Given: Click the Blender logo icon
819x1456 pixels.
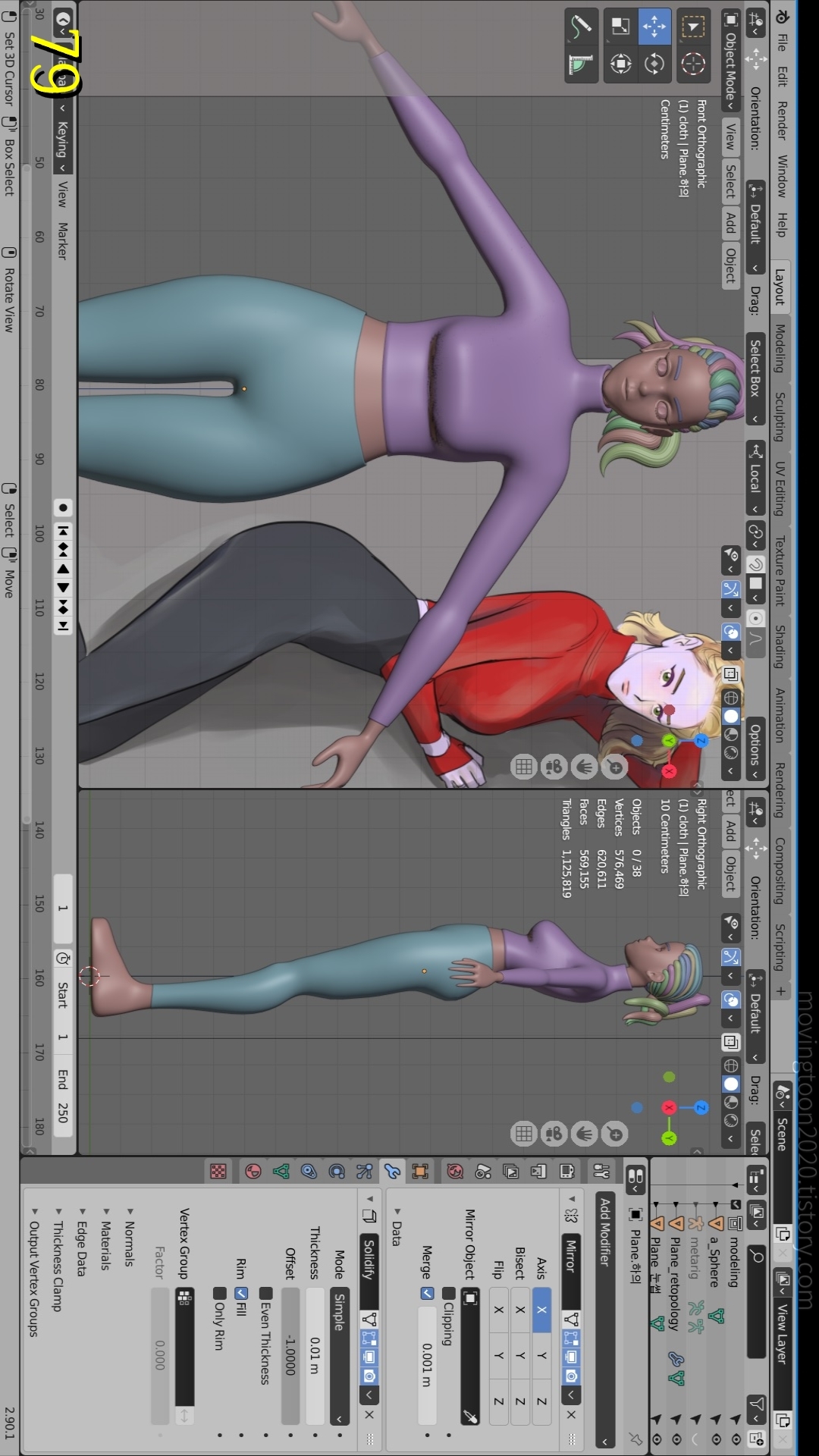Looking at the screenshot, I should (x=783, y=15).
